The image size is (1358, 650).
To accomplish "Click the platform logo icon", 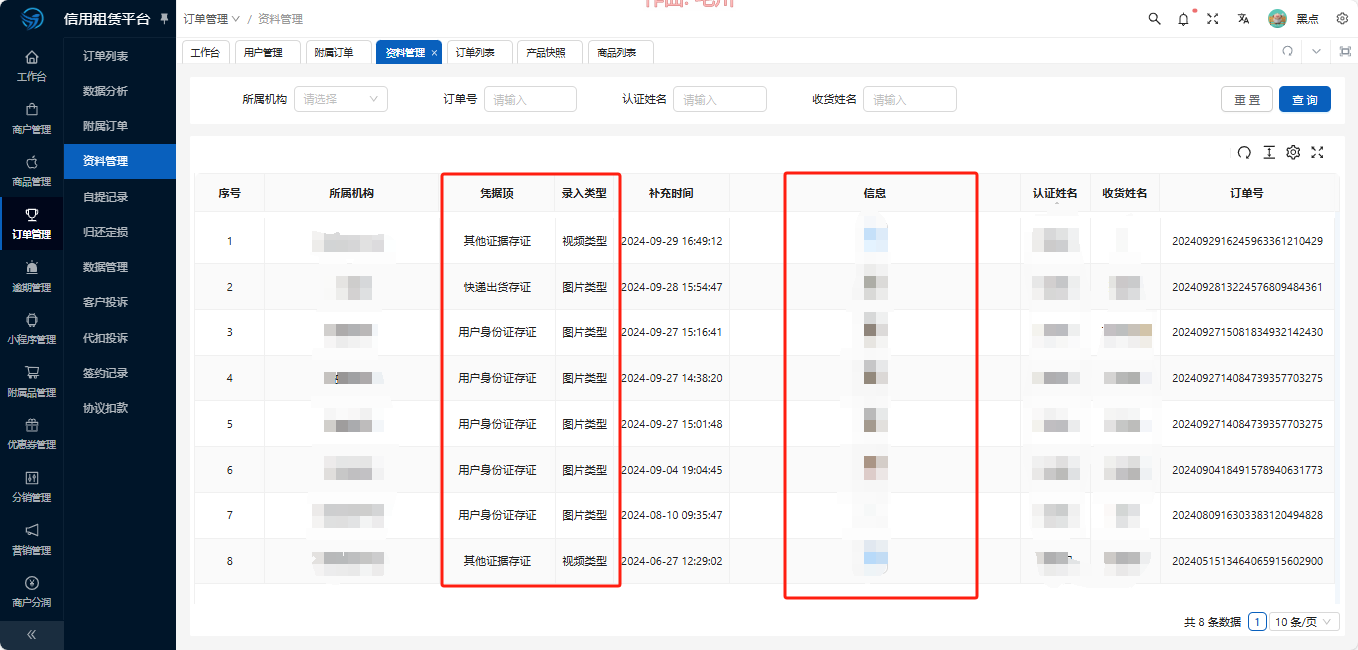I will [x=33, y=19].
